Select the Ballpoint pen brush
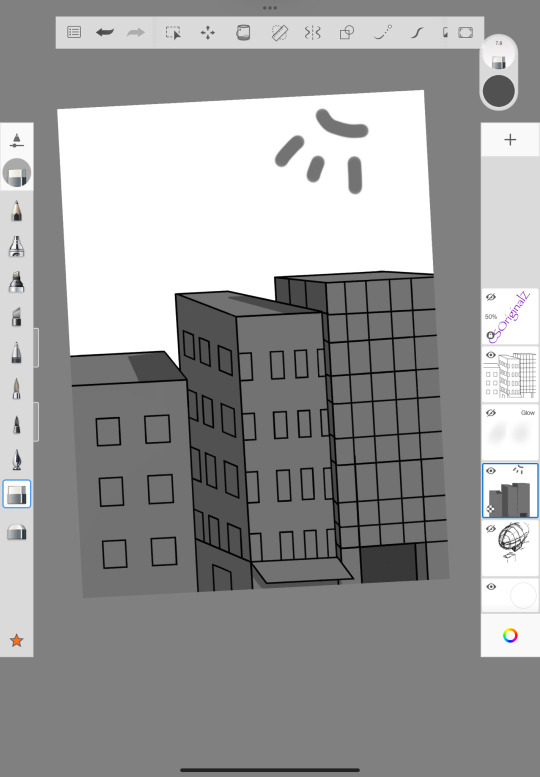 (16, 353)
